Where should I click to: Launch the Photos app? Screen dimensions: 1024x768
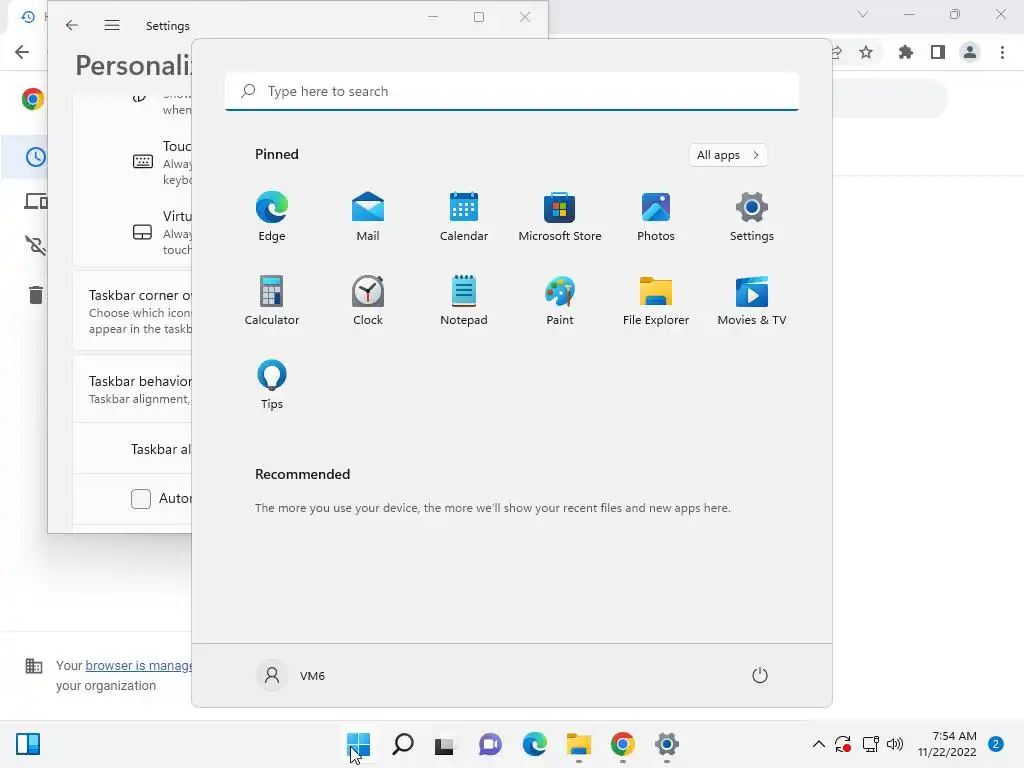click(656, 216)
